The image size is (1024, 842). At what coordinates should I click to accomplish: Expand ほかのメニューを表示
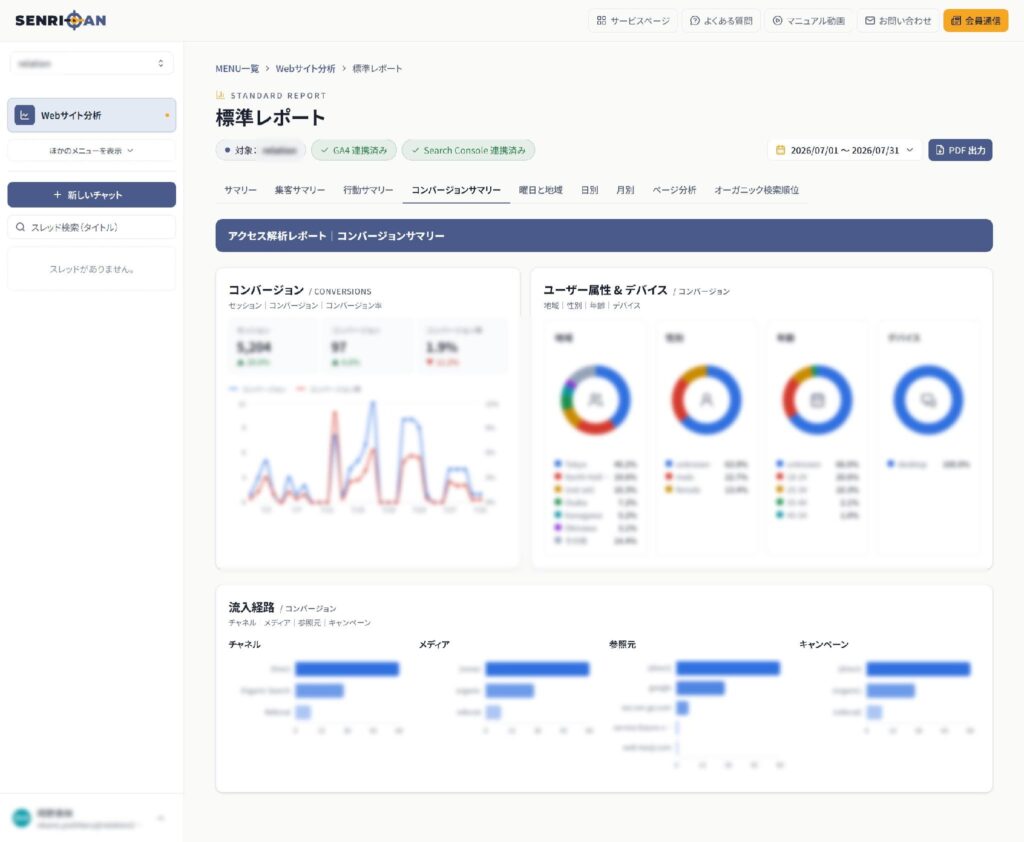pos(91,150)
